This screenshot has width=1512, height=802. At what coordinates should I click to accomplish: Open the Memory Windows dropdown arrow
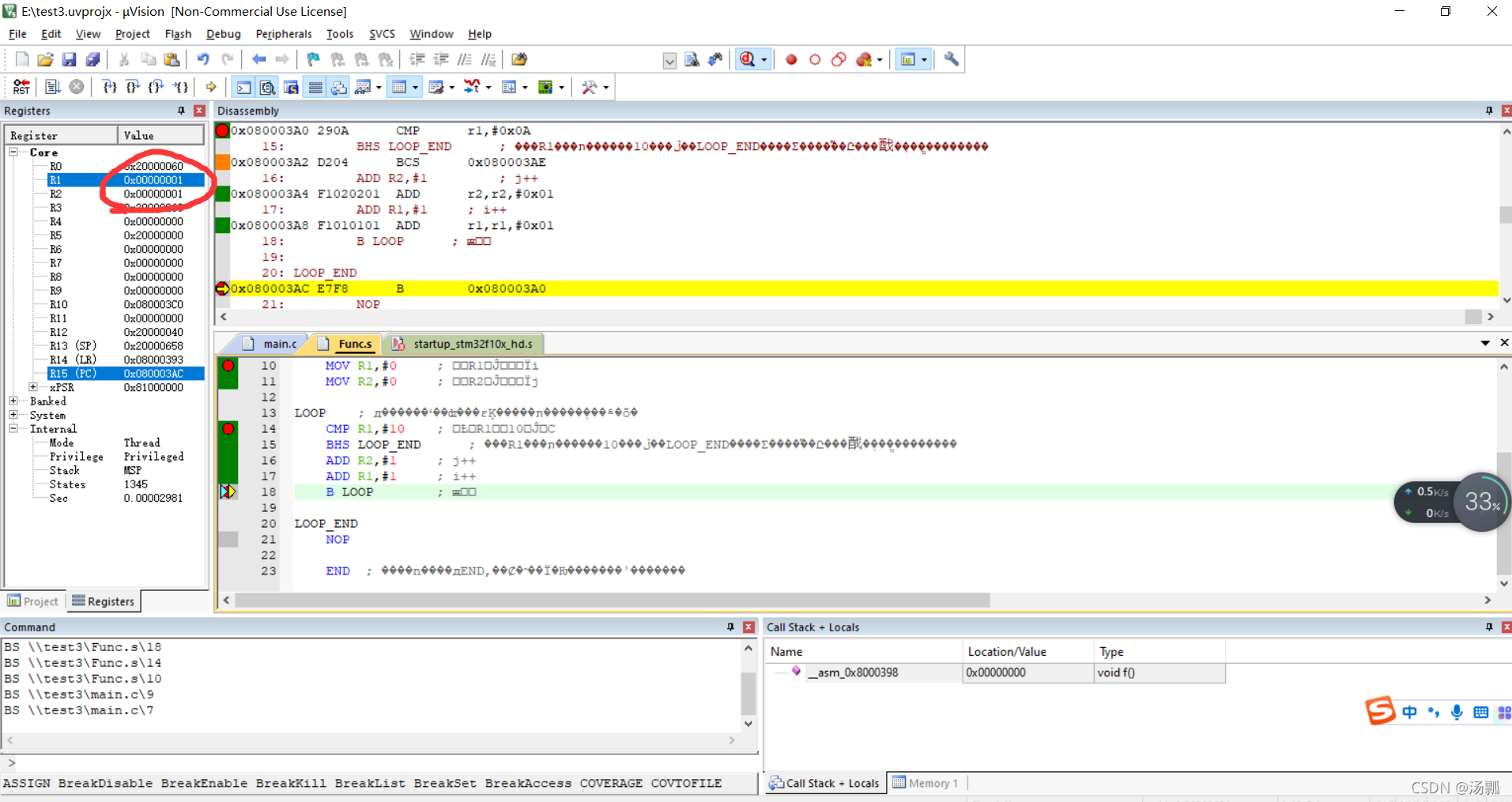point(415,88)
